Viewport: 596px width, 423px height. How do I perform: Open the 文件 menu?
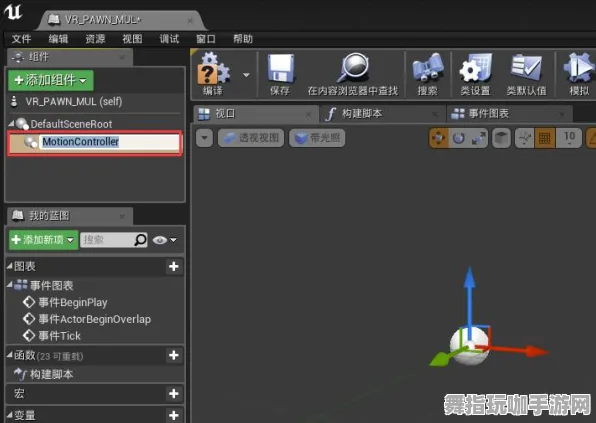click(x=21, y=39)
